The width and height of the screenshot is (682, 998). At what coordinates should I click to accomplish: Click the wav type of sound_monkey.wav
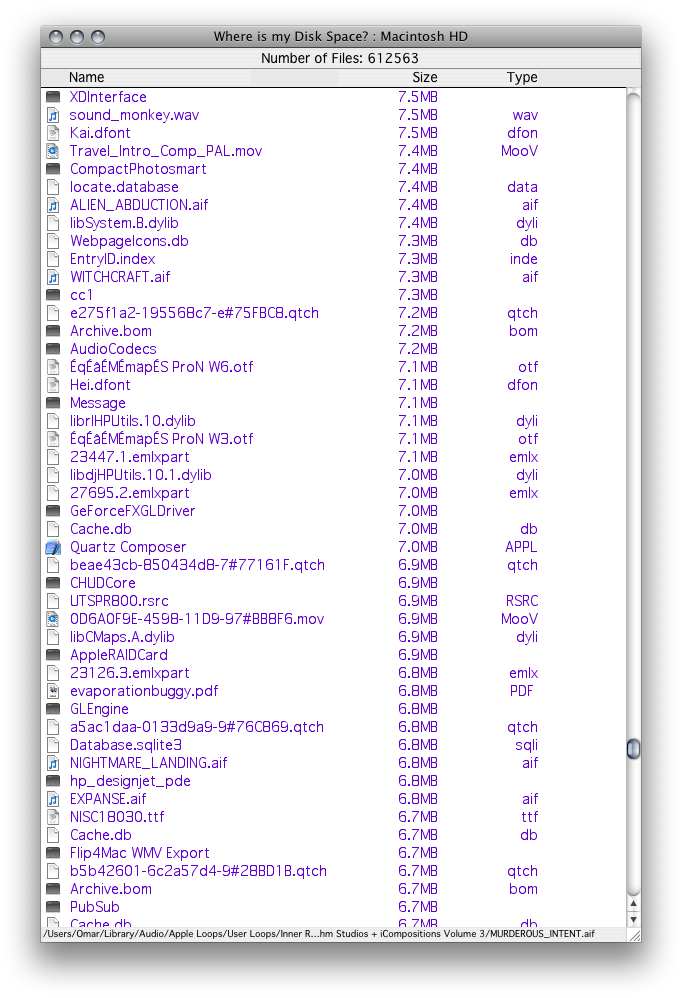(525, 115)
